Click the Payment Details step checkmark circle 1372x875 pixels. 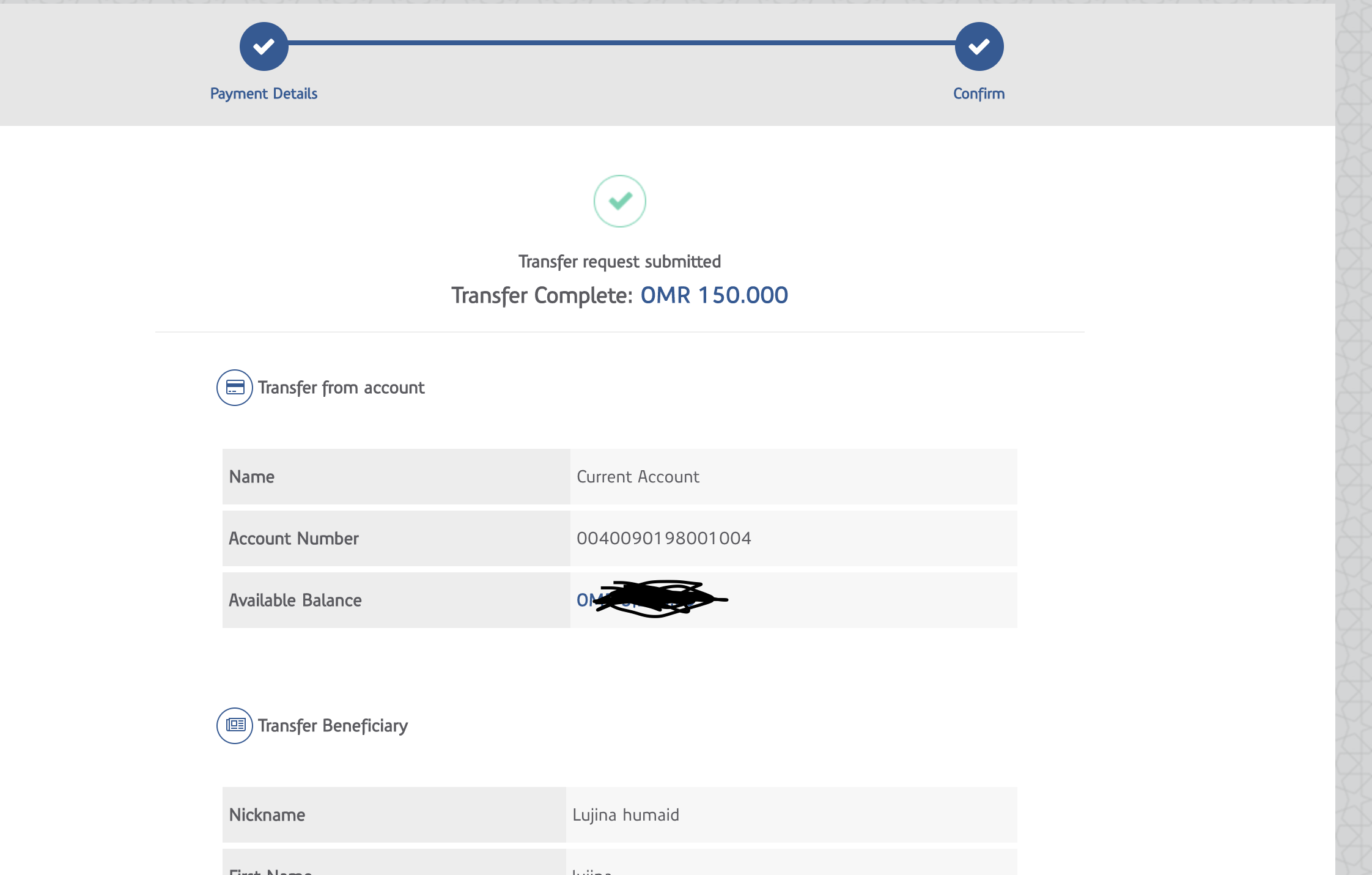264,46
